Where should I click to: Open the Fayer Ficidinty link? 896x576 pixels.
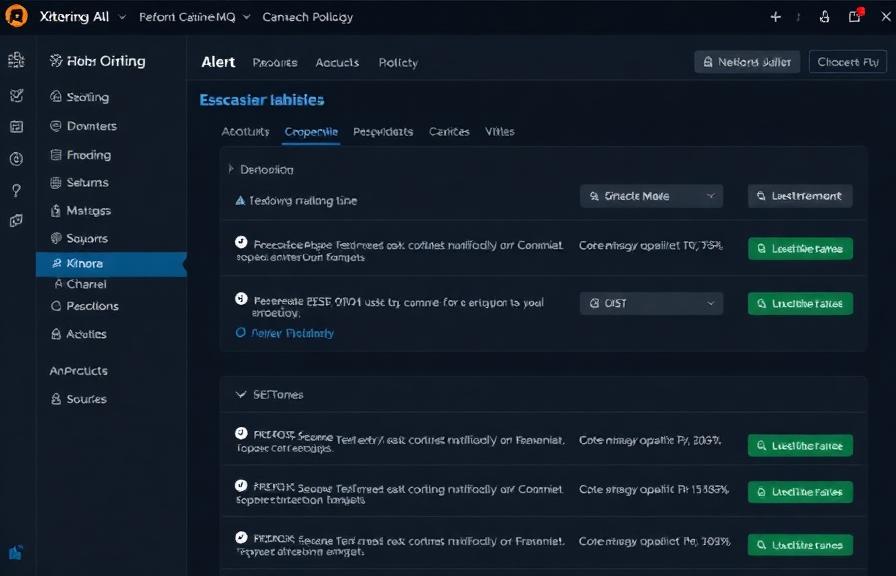(288, 332)
